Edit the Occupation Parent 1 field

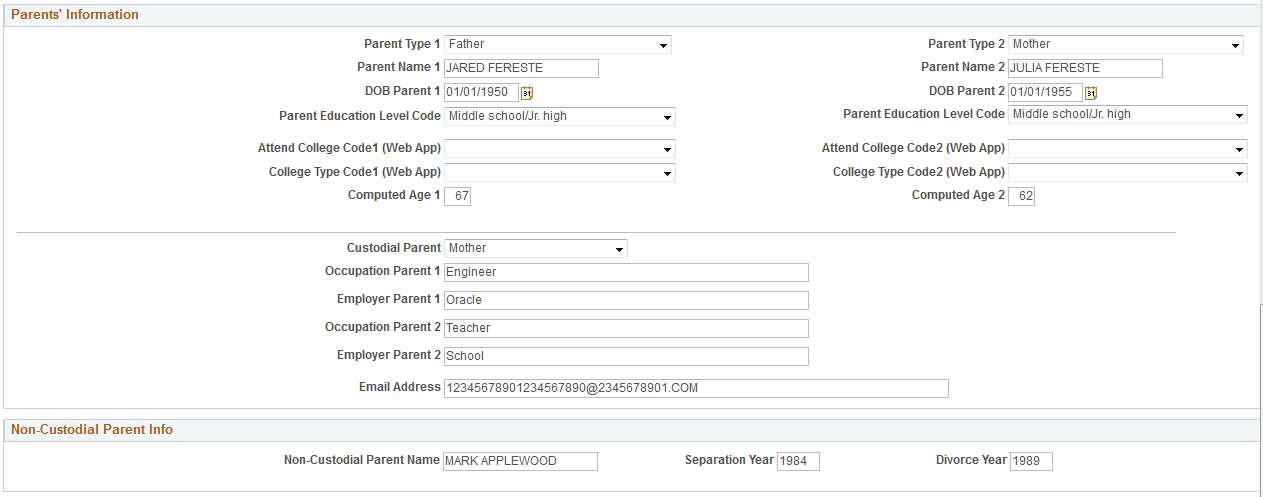pos(626,272)
